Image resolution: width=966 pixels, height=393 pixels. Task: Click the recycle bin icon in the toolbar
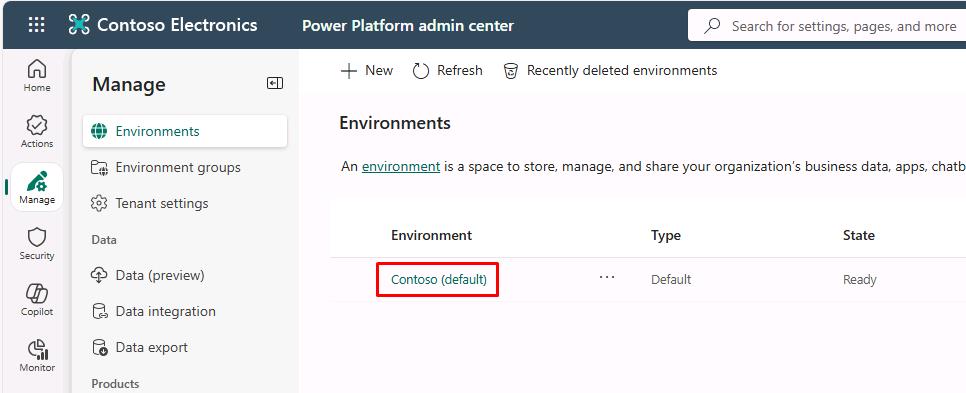[x=511, y=71]
